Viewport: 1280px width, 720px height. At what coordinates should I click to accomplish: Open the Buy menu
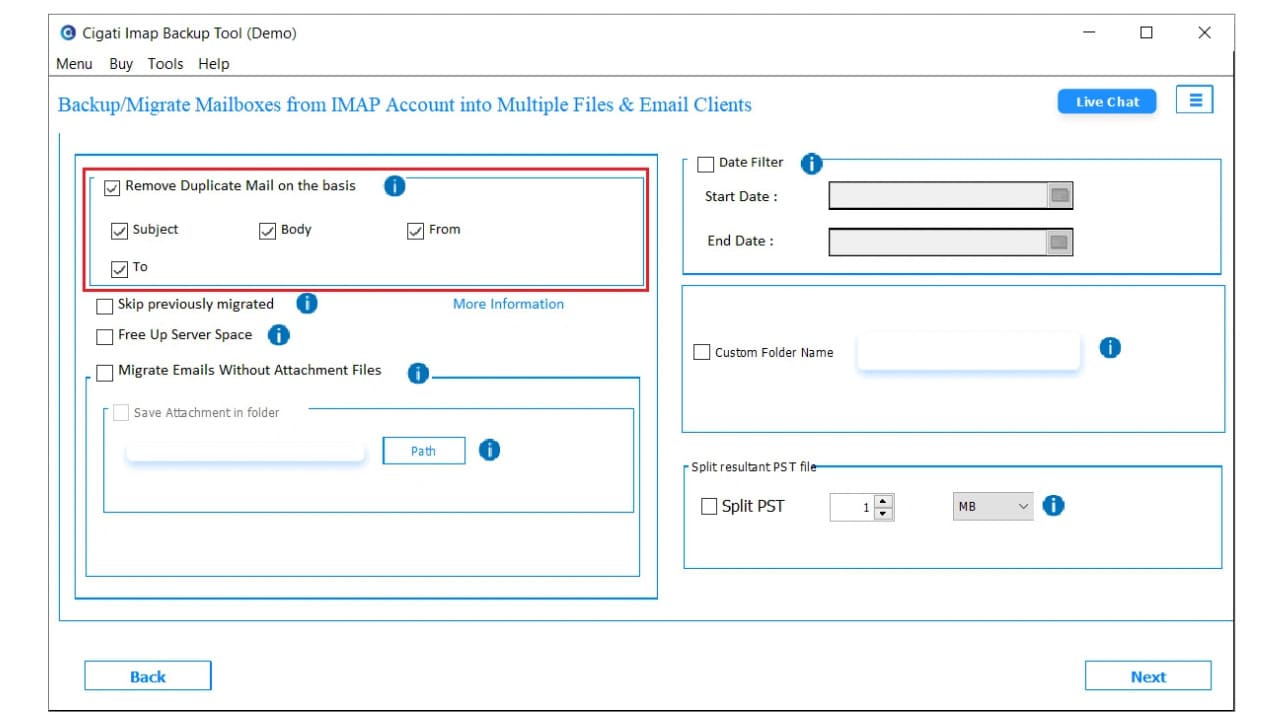click(x=121, y=63)
